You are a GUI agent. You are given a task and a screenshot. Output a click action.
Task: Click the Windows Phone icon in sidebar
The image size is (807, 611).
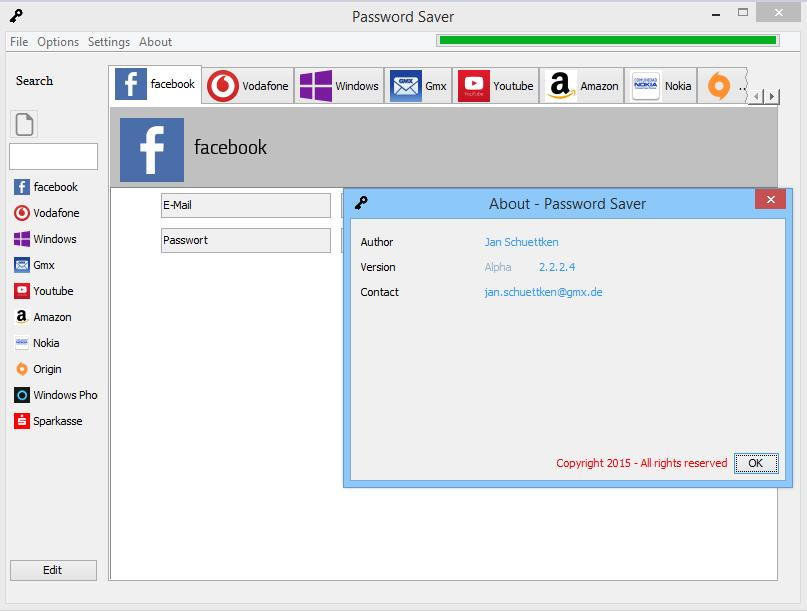[22, 395]
